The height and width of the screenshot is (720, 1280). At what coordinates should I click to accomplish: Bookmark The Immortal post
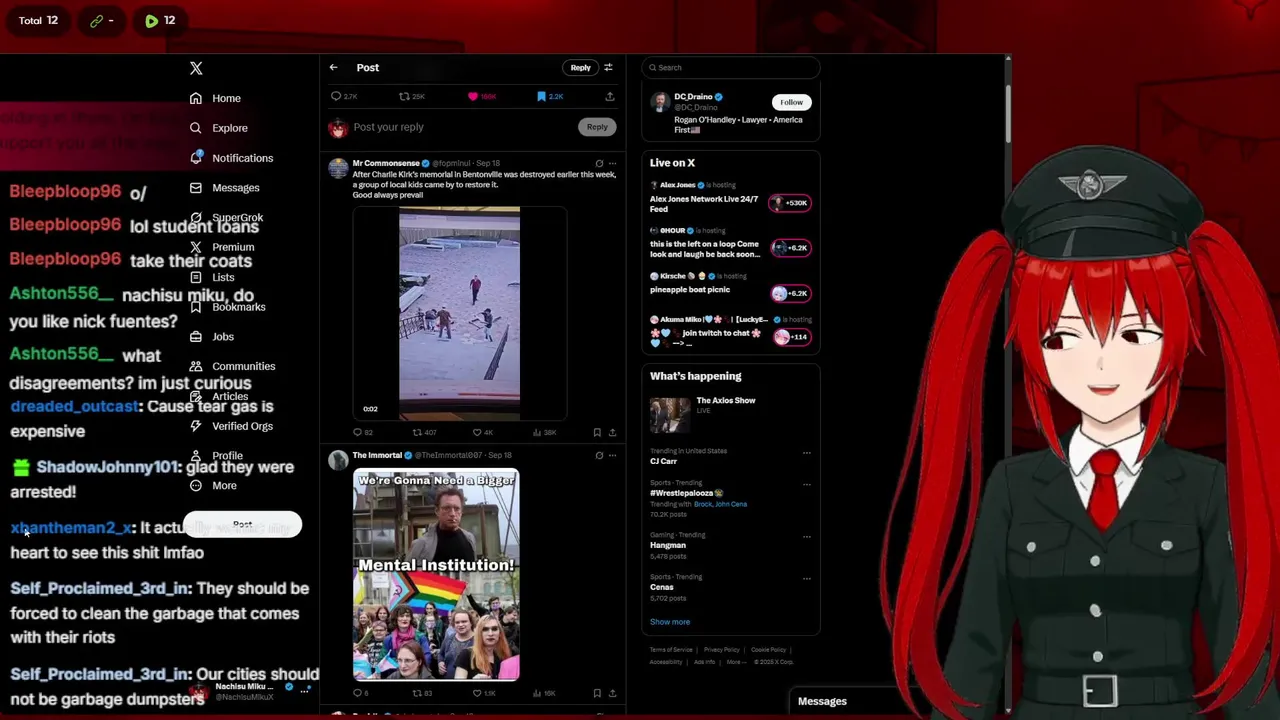coord(597,692)
